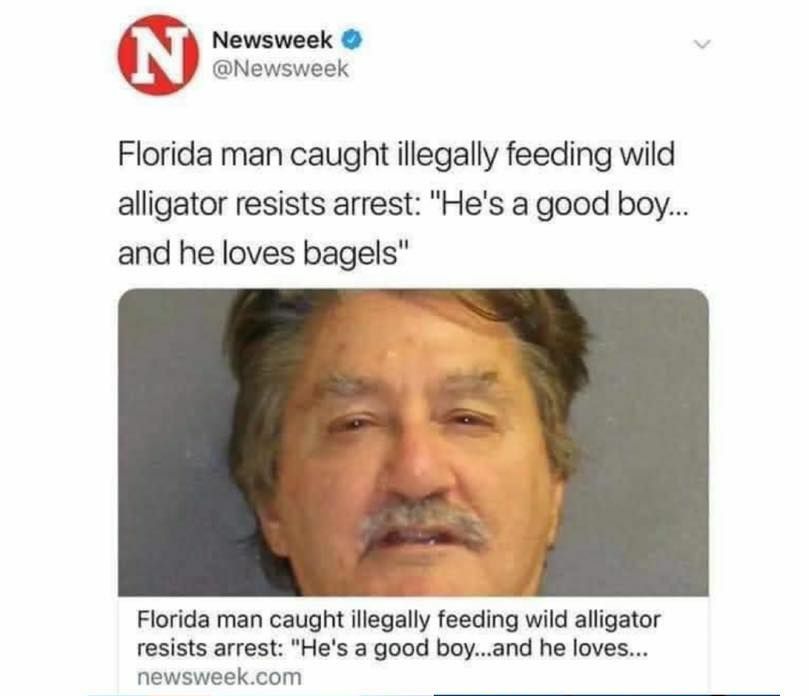The image size is (809, 696).
Task: Click the word "bagels" in the tweet
Action: [350, 254]
